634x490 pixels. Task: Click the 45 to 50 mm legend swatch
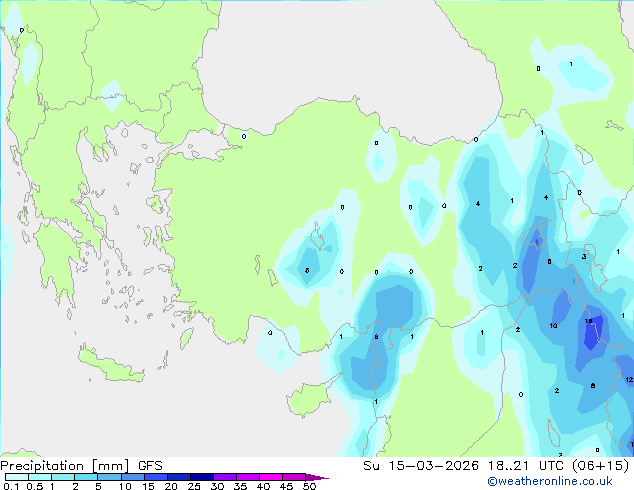294,477
